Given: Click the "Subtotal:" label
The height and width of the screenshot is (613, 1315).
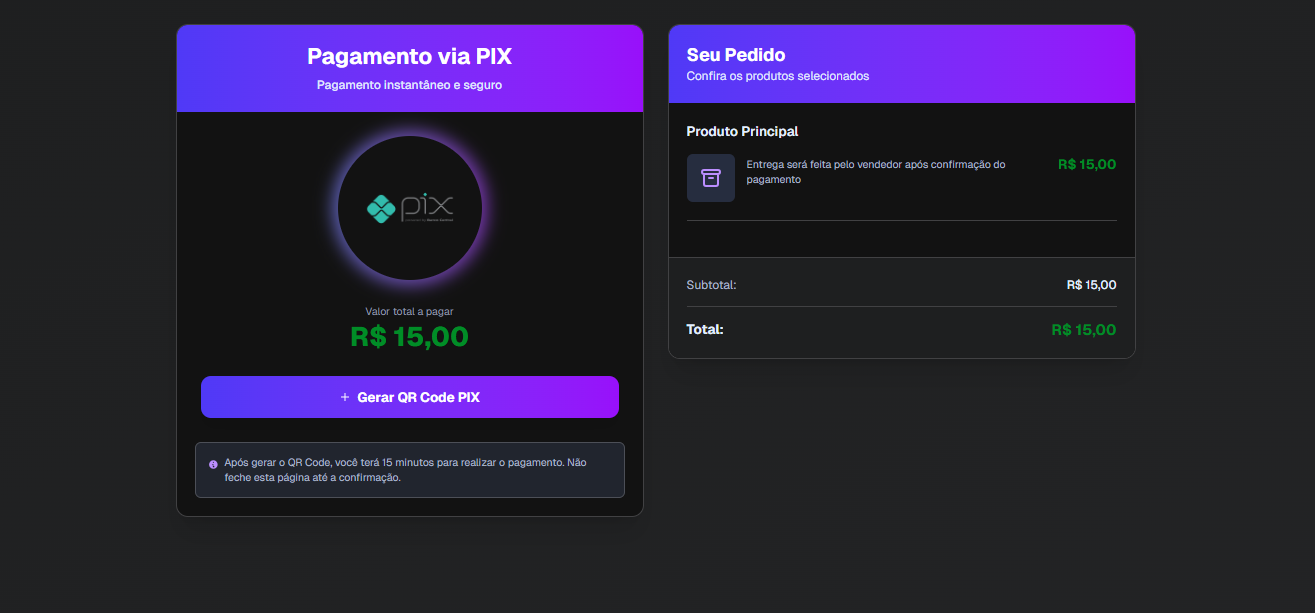Looking at the screenshot, I should [711, 285].
